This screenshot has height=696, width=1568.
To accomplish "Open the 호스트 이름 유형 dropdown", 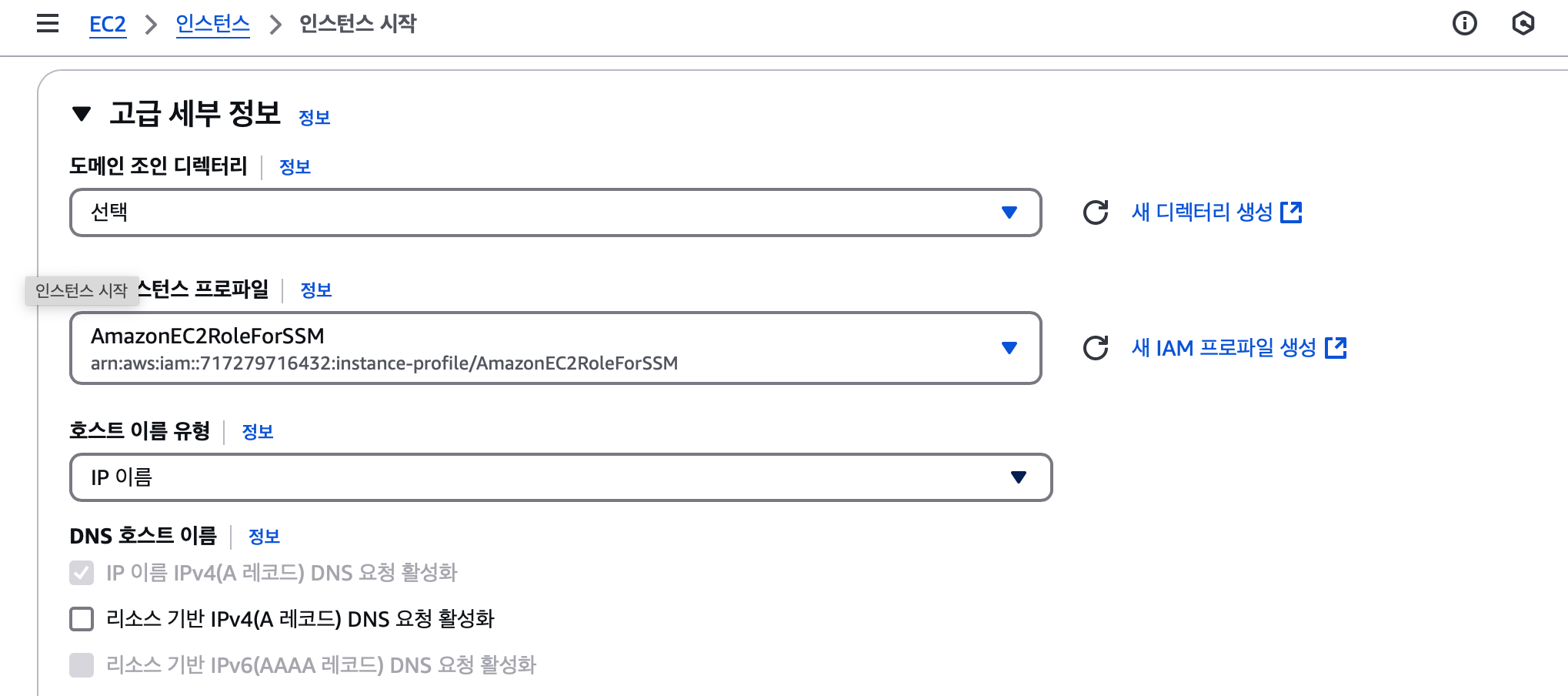I will point(560,477).
